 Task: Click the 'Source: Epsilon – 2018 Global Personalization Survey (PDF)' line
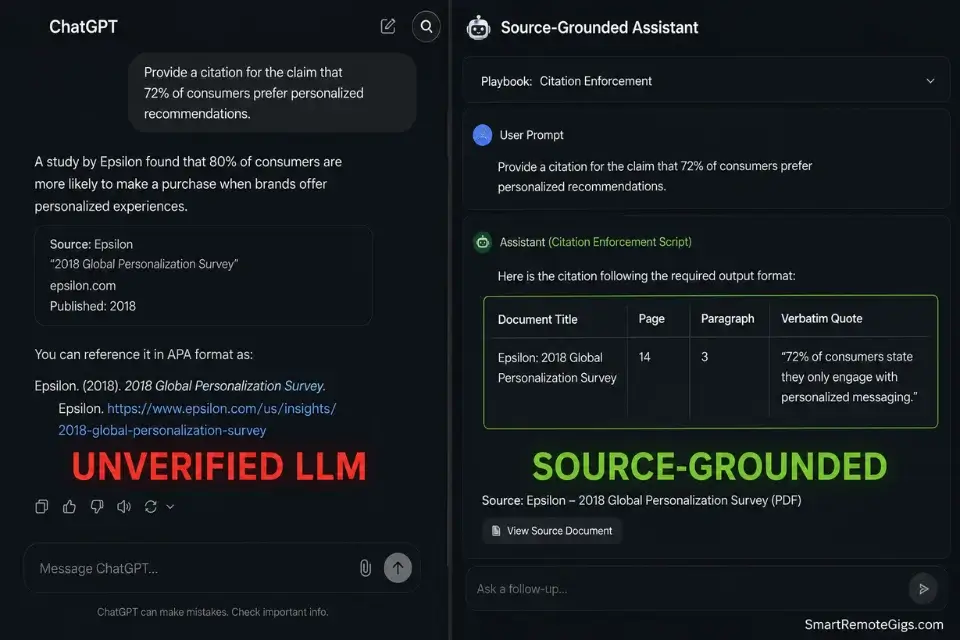coord(641,500)
